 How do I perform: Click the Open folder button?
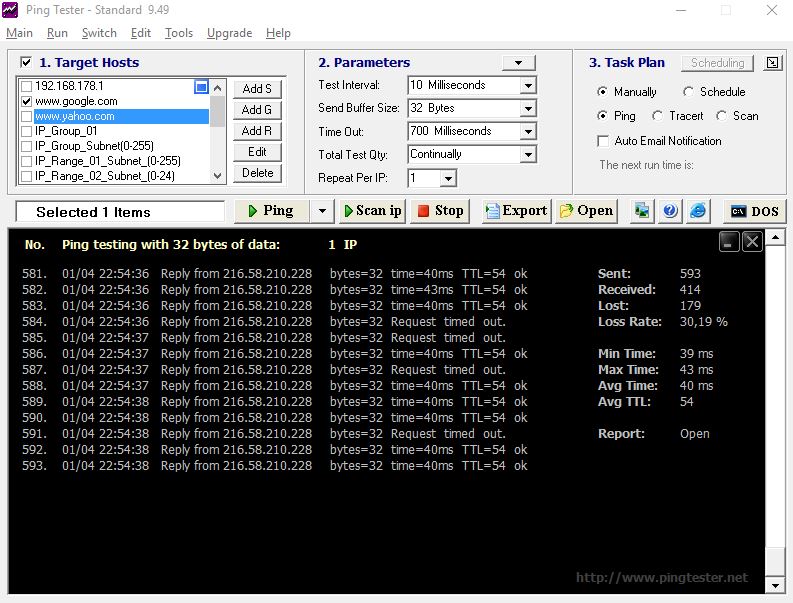(586, 210)
